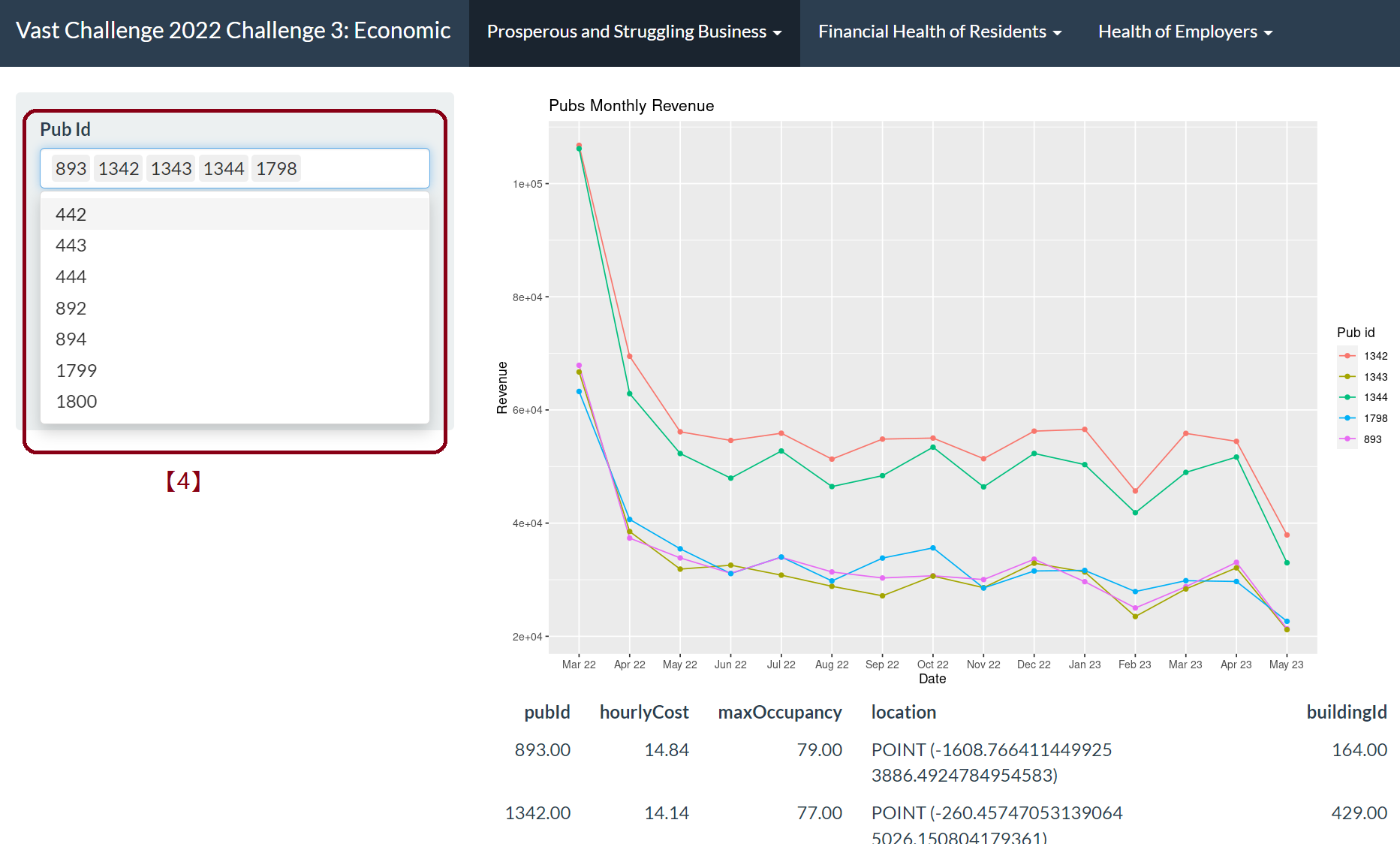Click the selected 893 tag in Pub Id field
1400x844 pixels.
(x=71, y=169)
